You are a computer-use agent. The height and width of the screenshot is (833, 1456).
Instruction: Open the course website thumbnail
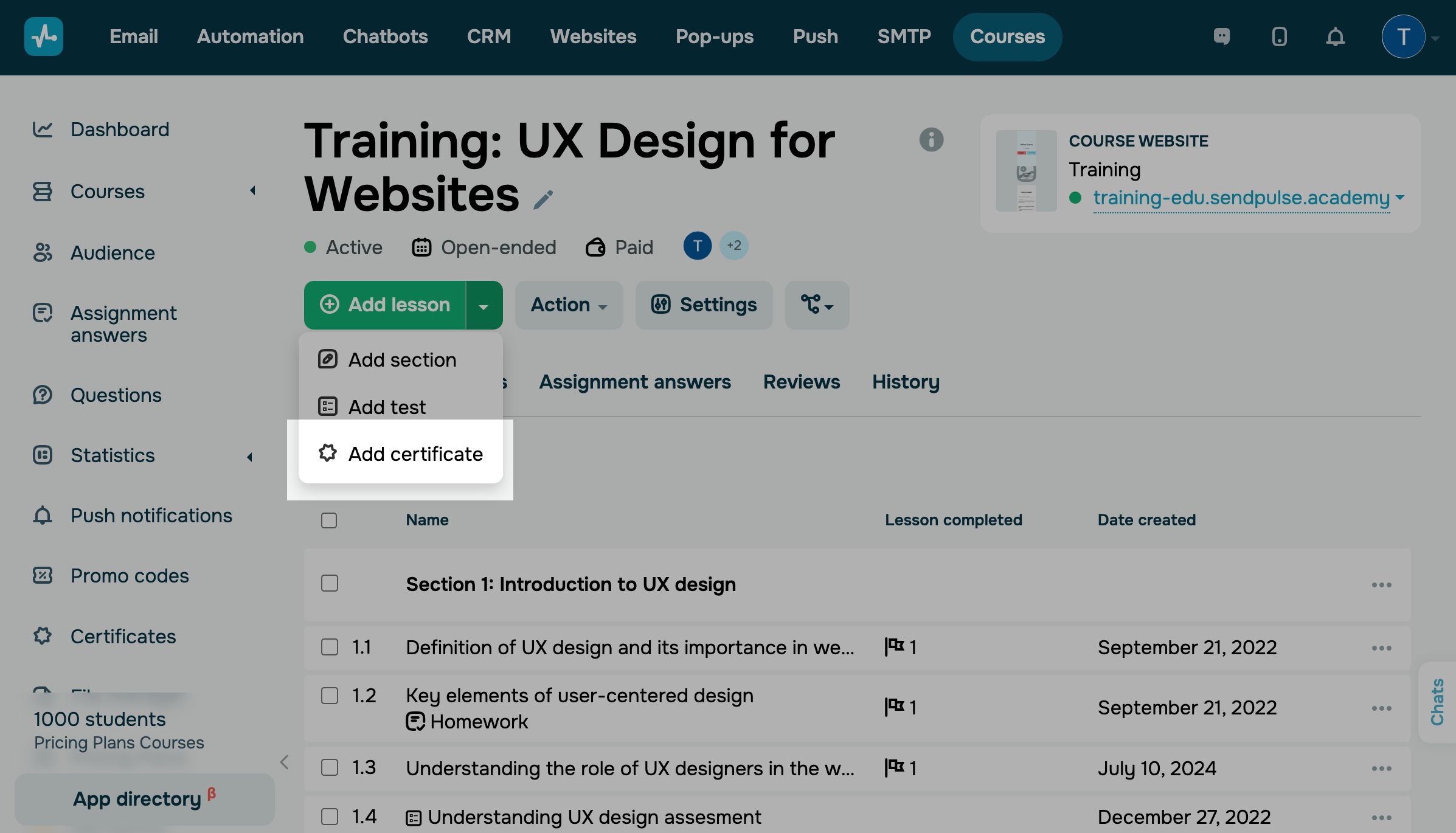tap(1025, 171)
